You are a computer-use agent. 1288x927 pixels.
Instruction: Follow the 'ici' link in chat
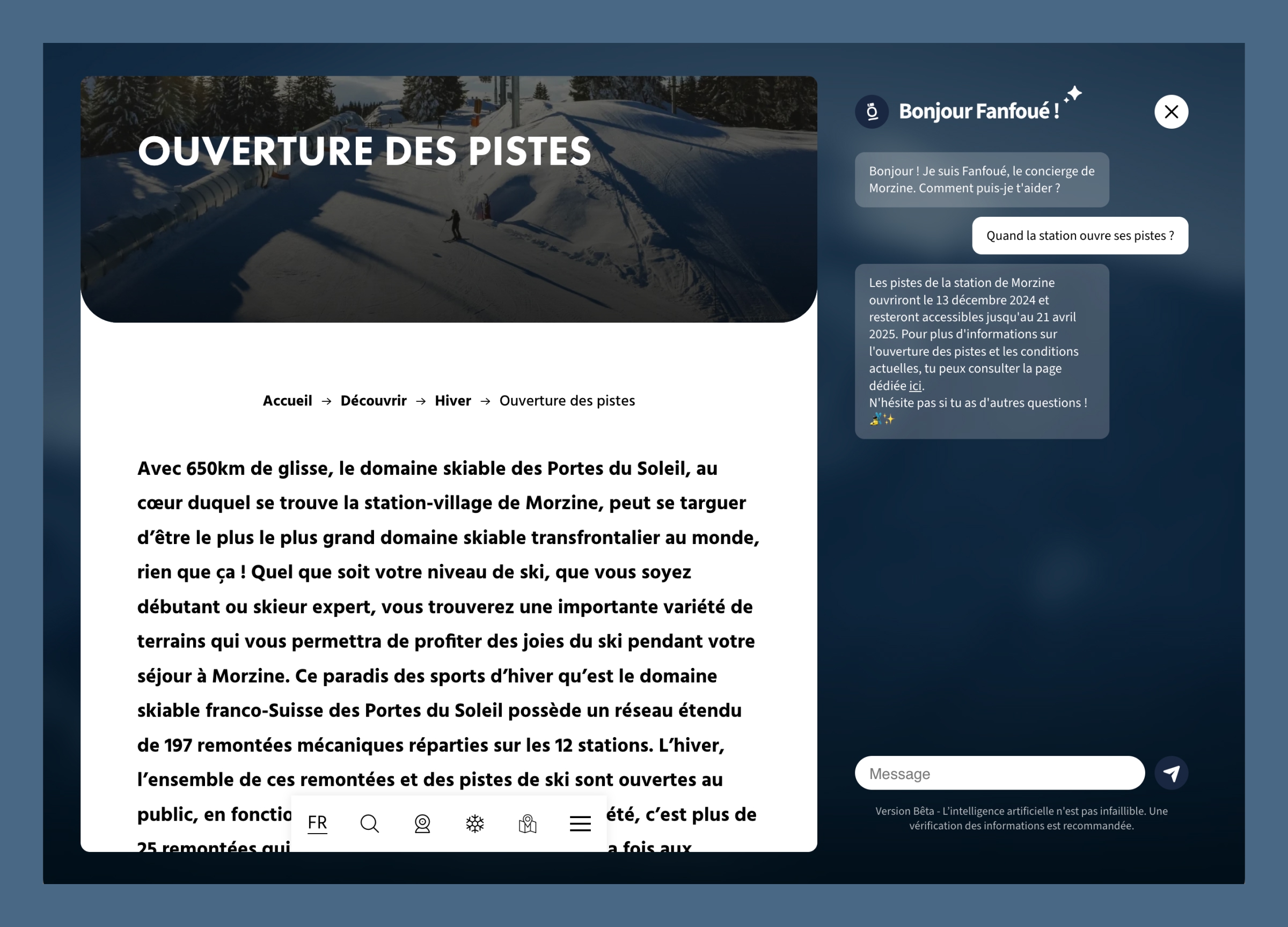click(x=914, y=386)
